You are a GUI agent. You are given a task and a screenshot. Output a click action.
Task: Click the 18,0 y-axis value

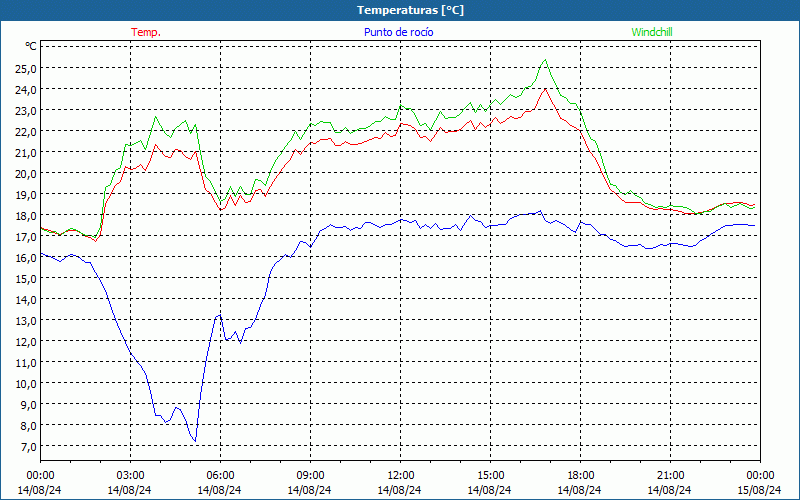point(26,215)
